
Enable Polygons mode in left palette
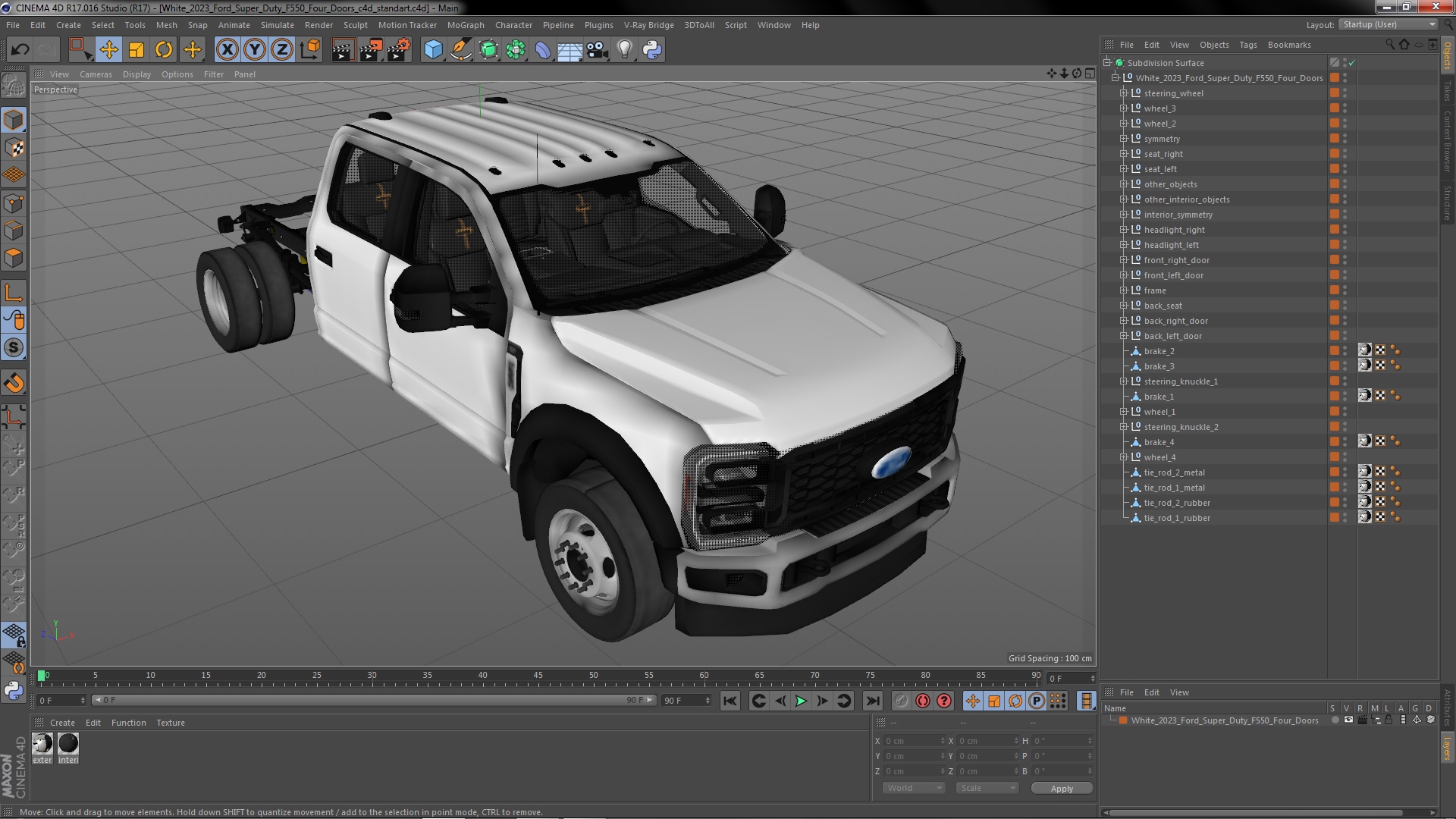click(14, 259)
